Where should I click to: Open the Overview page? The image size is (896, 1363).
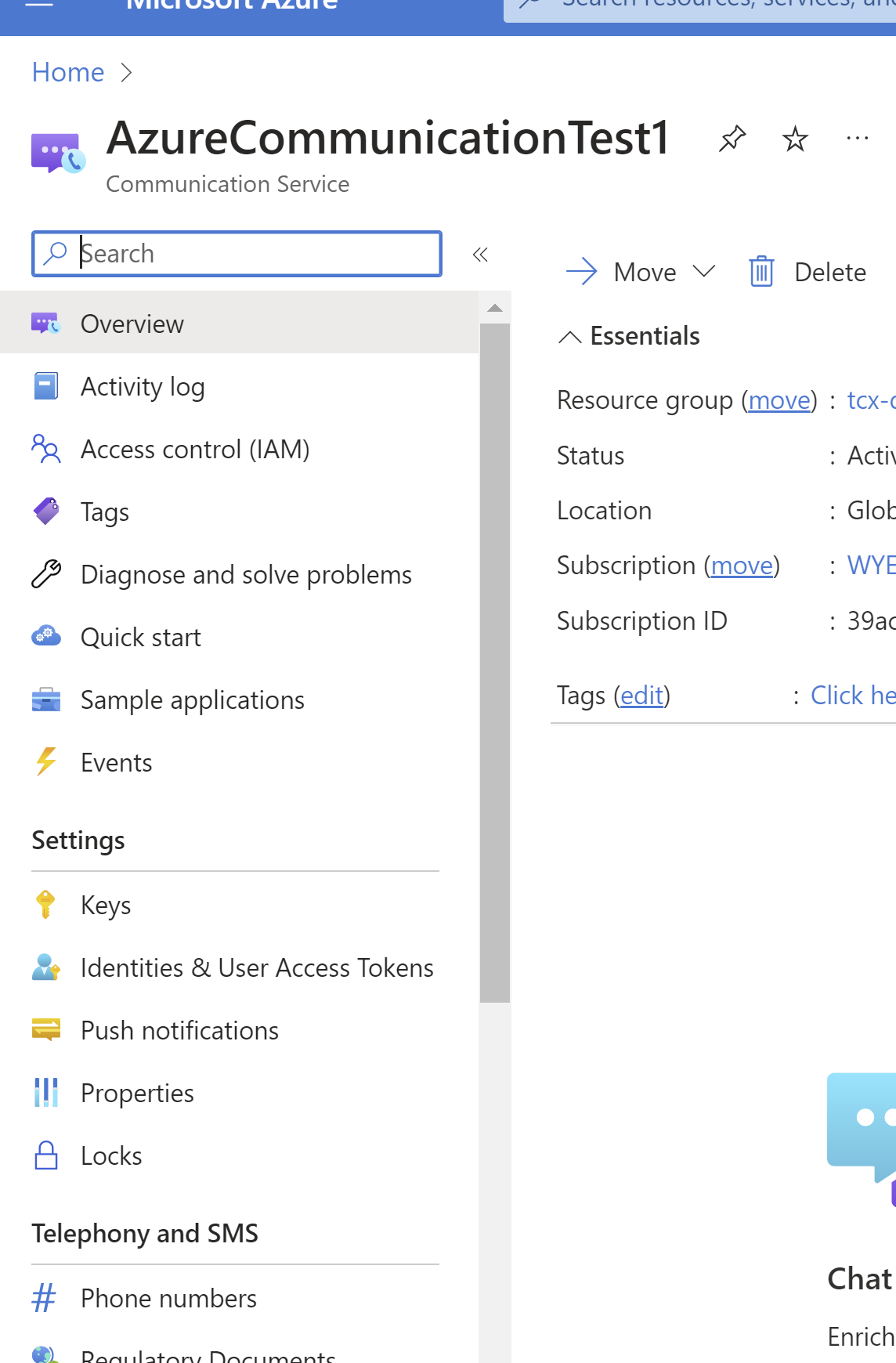click(x=239, y=324)
